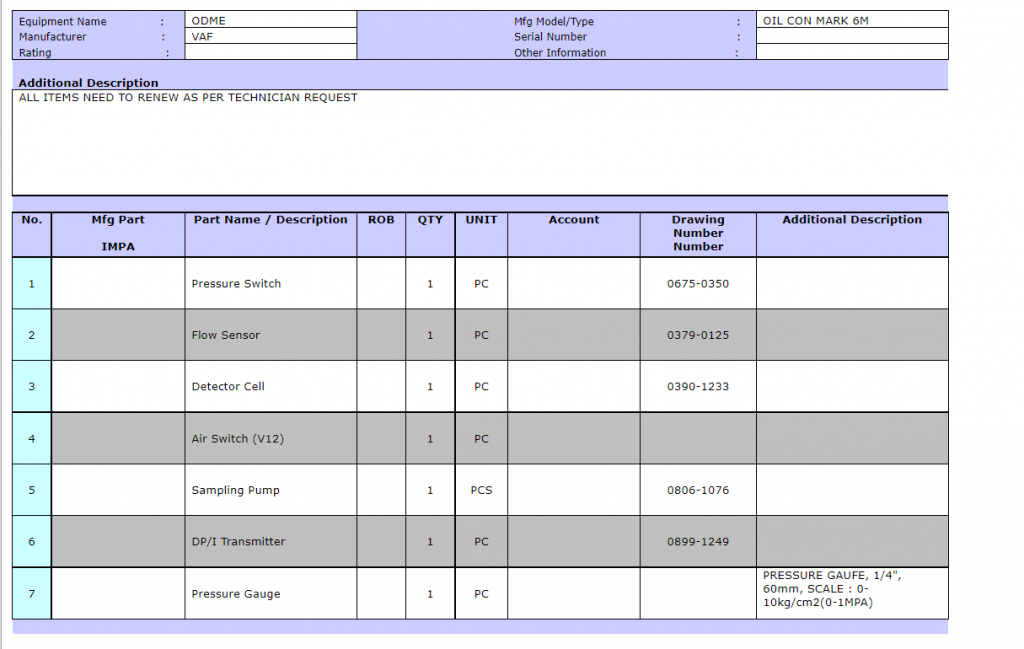Select the Pressure Switch part name cell

[x=236, y=284]
